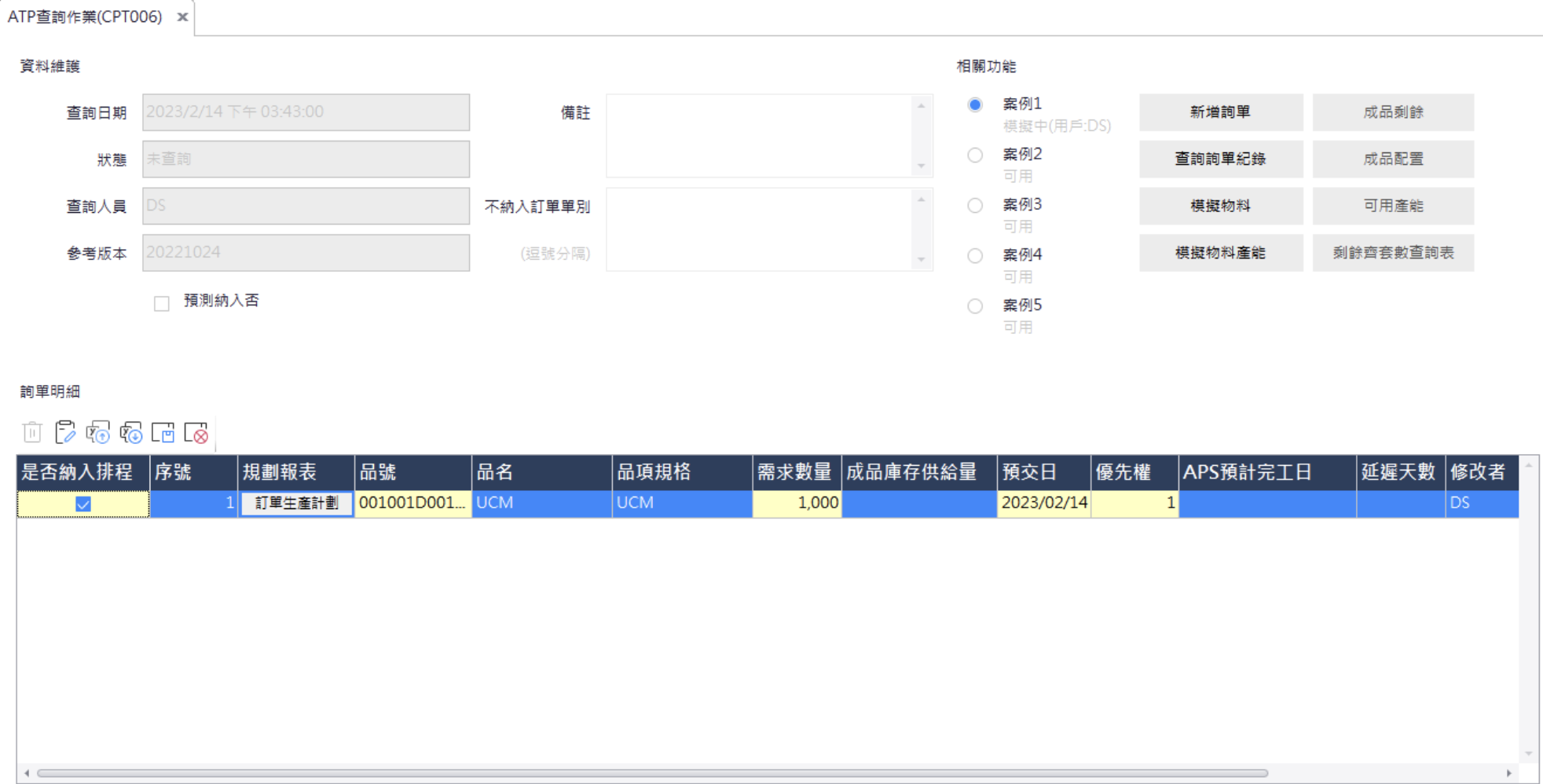The width and height of the screenshot is (1543, 784).
Task: Close the ATP查詢作業 tab with X
Action: point(182,16)
